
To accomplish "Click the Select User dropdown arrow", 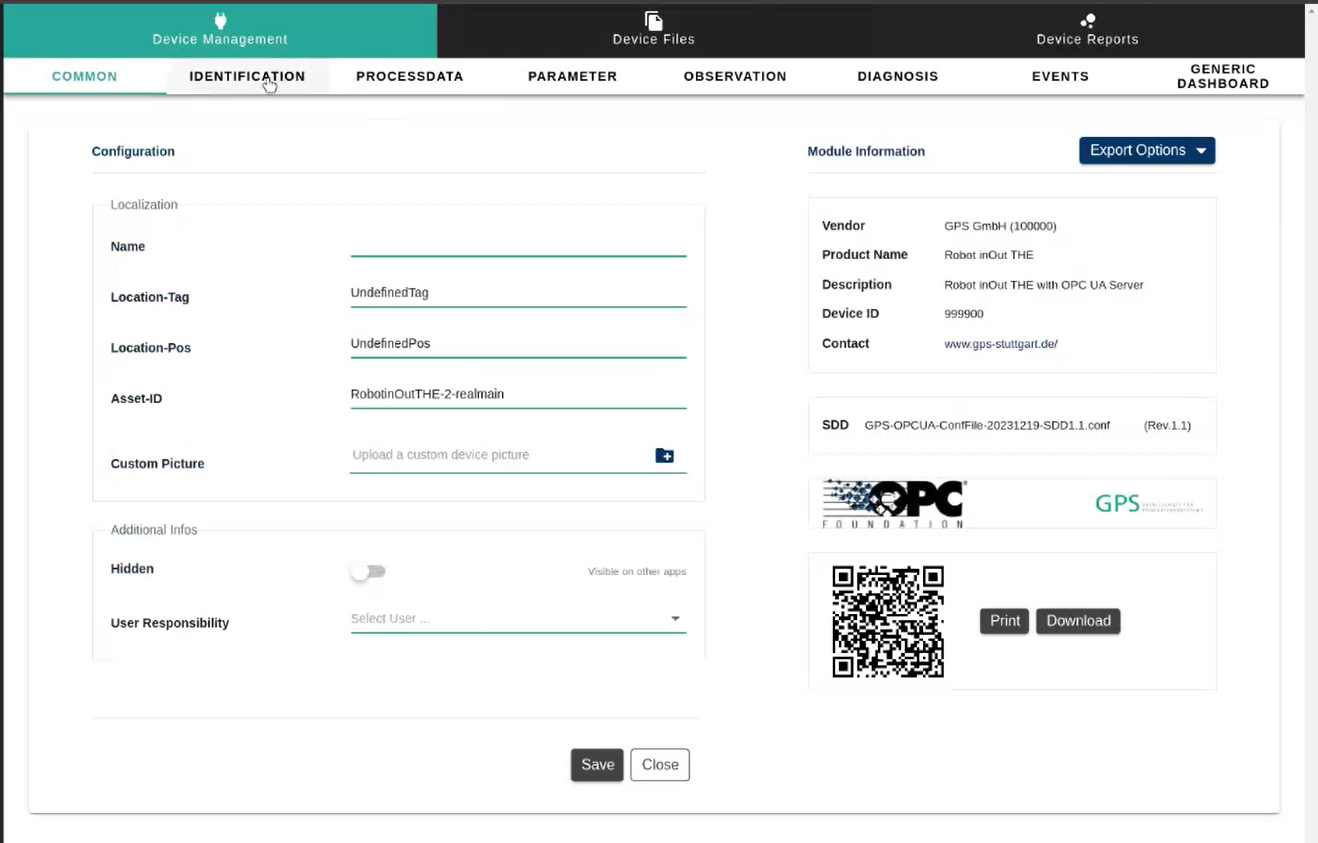I will [x=675, y=619].
